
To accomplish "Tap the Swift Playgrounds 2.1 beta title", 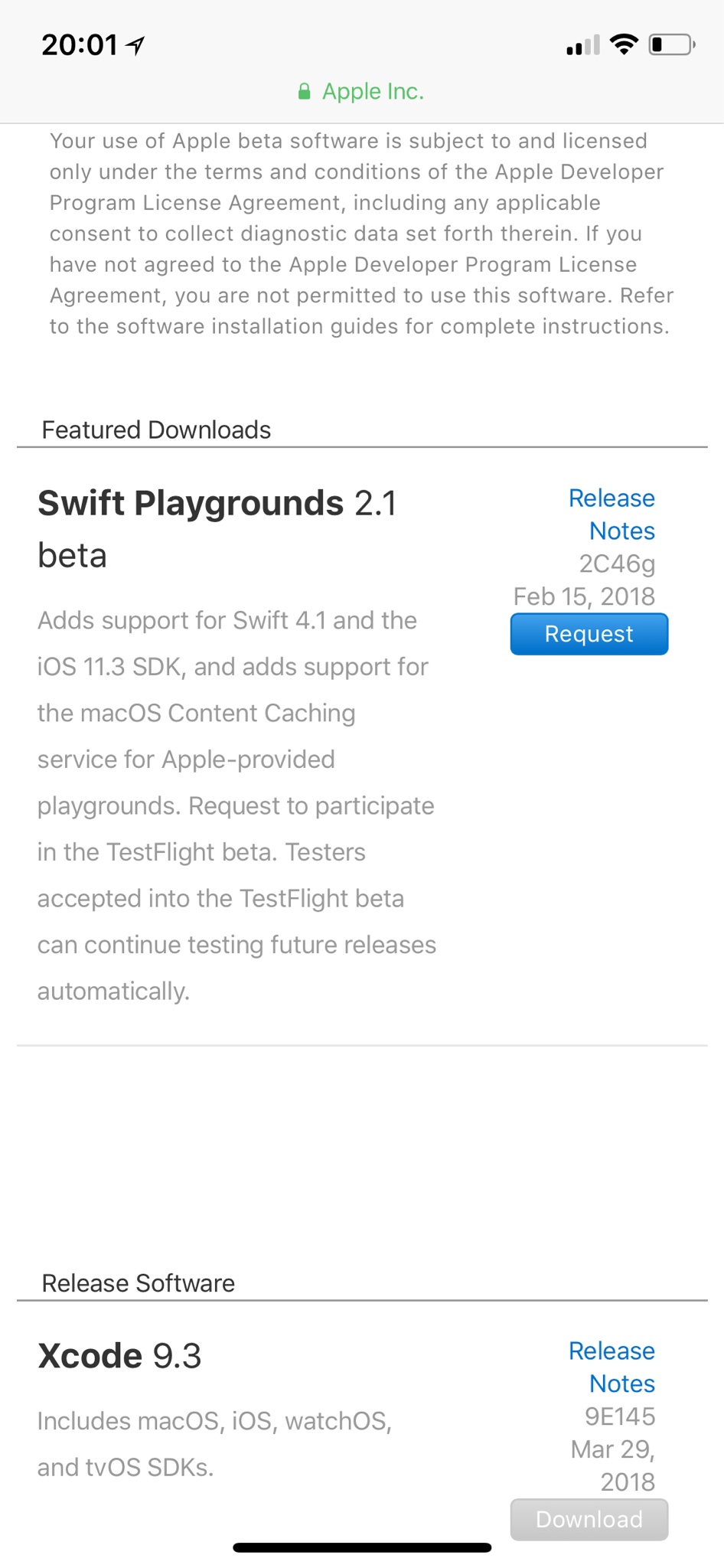I will pyautogui.click(x=217, y=529).
